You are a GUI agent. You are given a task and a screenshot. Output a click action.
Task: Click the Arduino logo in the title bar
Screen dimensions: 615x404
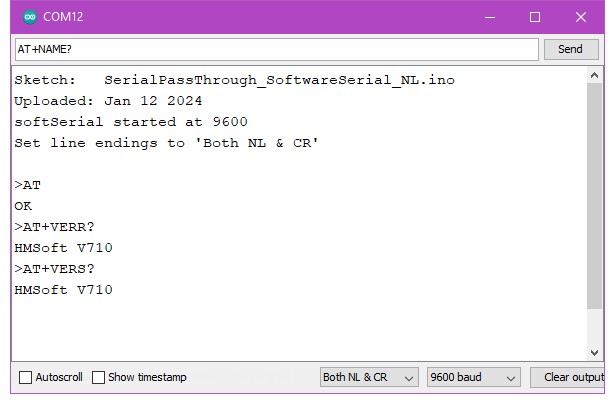coord(29,17)
